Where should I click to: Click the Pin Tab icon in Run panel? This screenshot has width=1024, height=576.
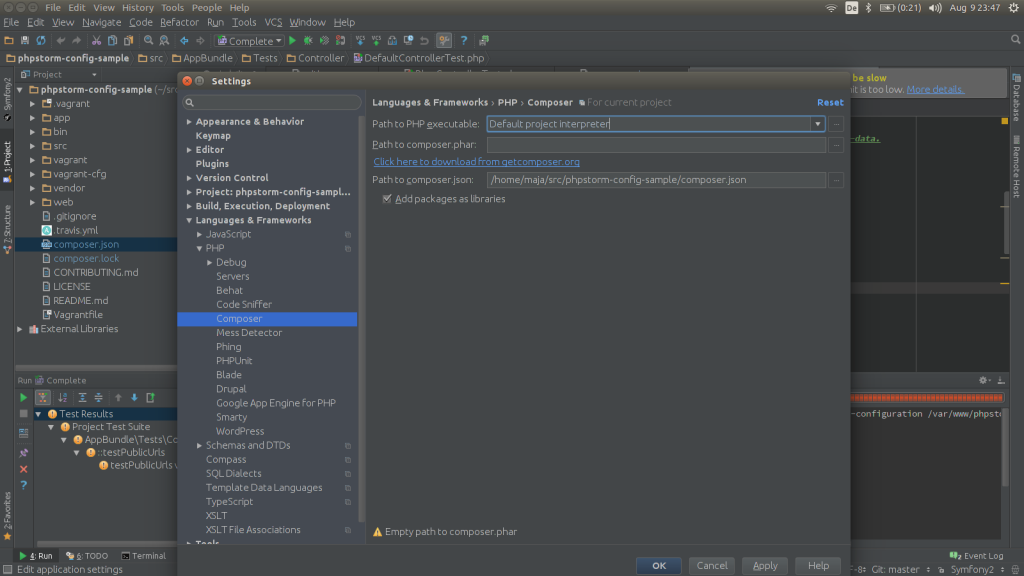coord(24,453)
